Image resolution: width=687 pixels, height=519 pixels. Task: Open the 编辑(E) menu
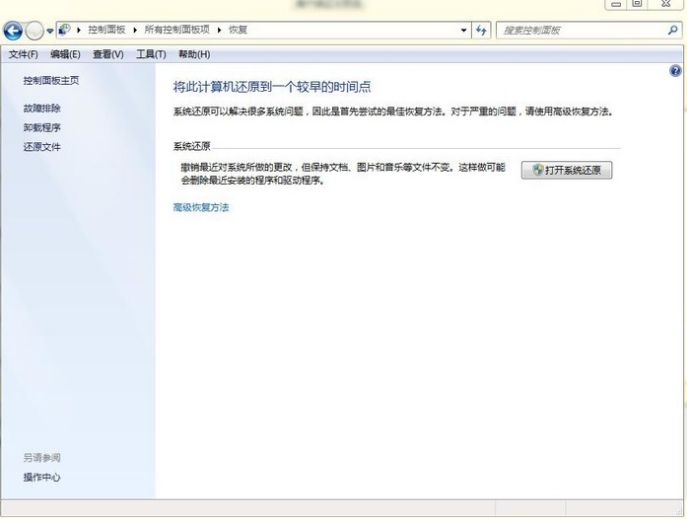coord(65,54)
